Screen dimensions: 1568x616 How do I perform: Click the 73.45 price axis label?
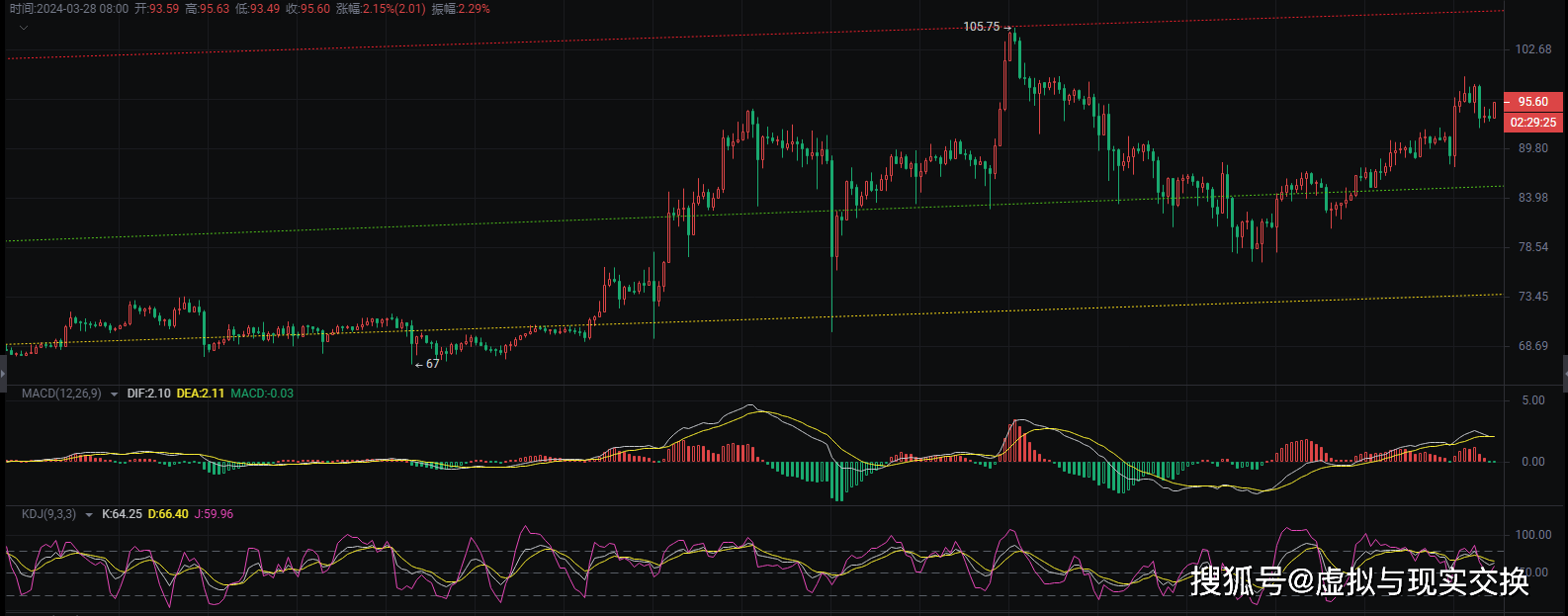pyautogui.click(x=1533, y=297)
